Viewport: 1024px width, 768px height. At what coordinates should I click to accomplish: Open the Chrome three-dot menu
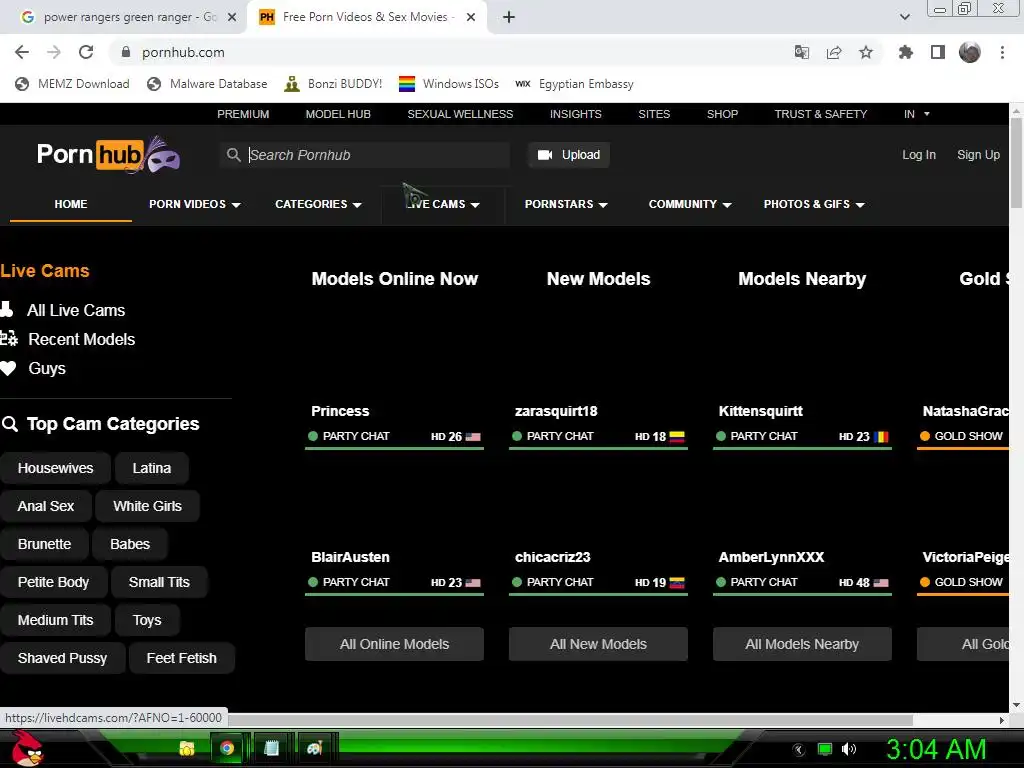tap(1002, 52)
